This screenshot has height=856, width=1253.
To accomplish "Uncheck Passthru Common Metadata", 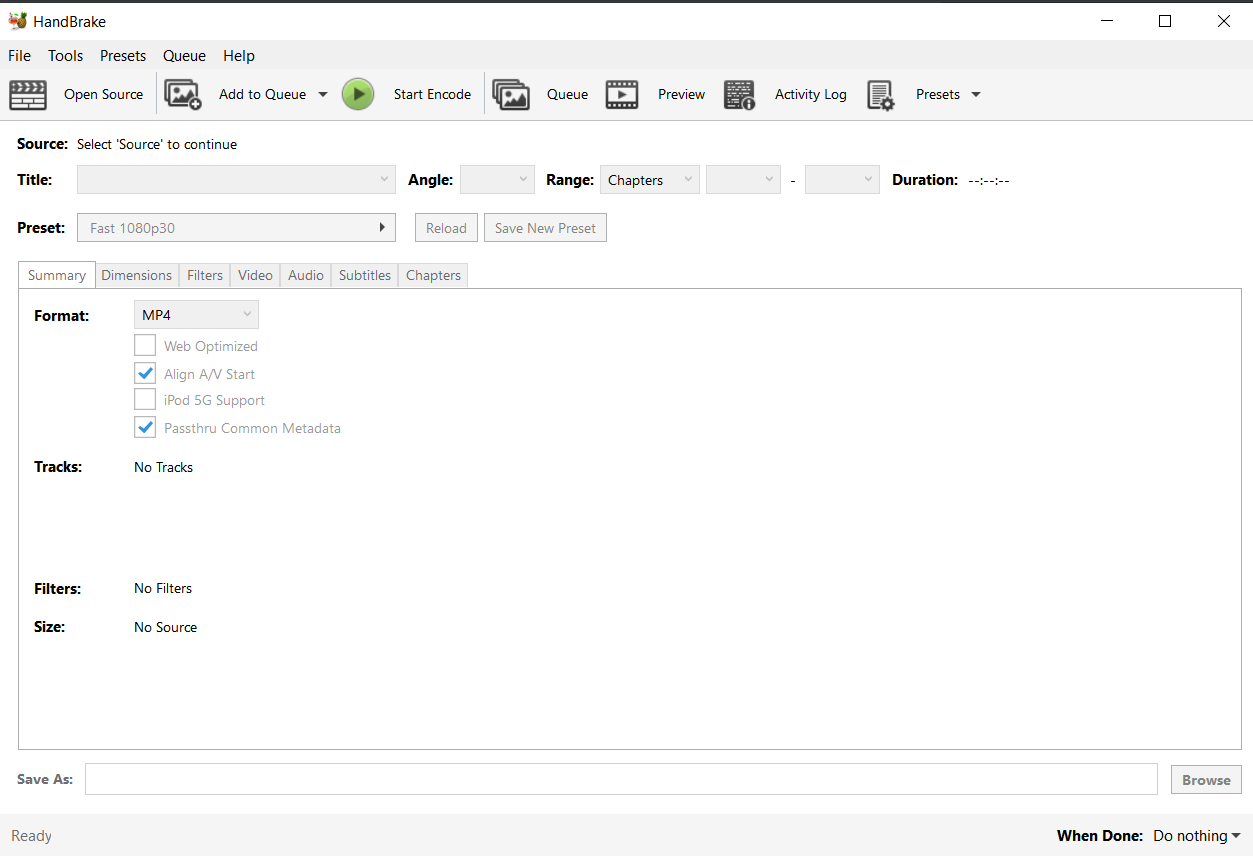I will pyautogui.click(x=144, y=427).
